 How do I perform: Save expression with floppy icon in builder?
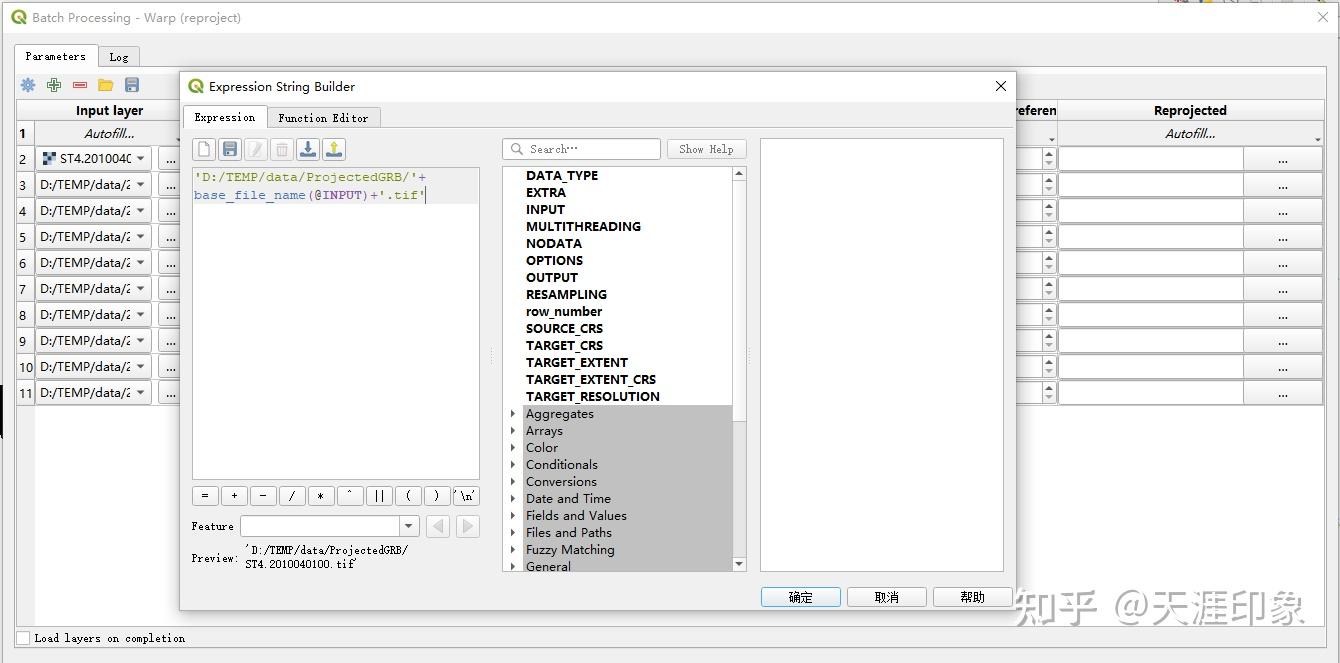pos(230,150)
